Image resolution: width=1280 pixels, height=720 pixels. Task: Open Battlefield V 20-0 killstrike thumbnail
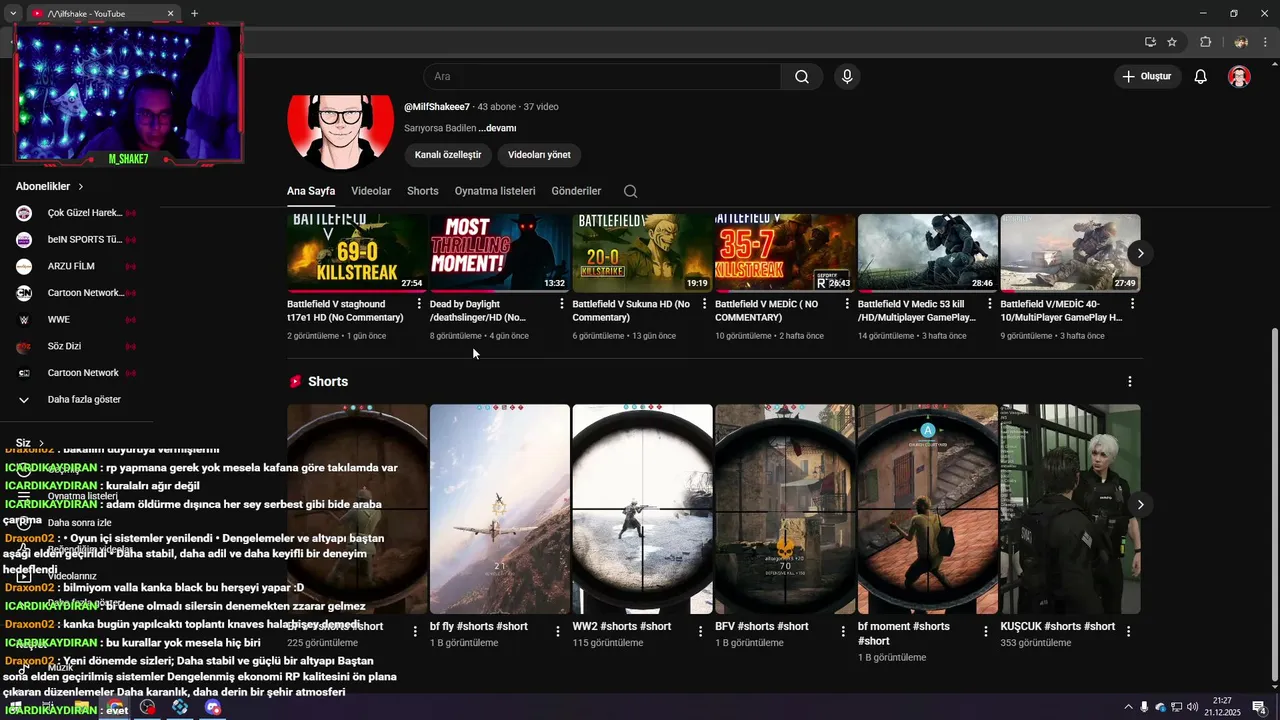coord(642,252)
